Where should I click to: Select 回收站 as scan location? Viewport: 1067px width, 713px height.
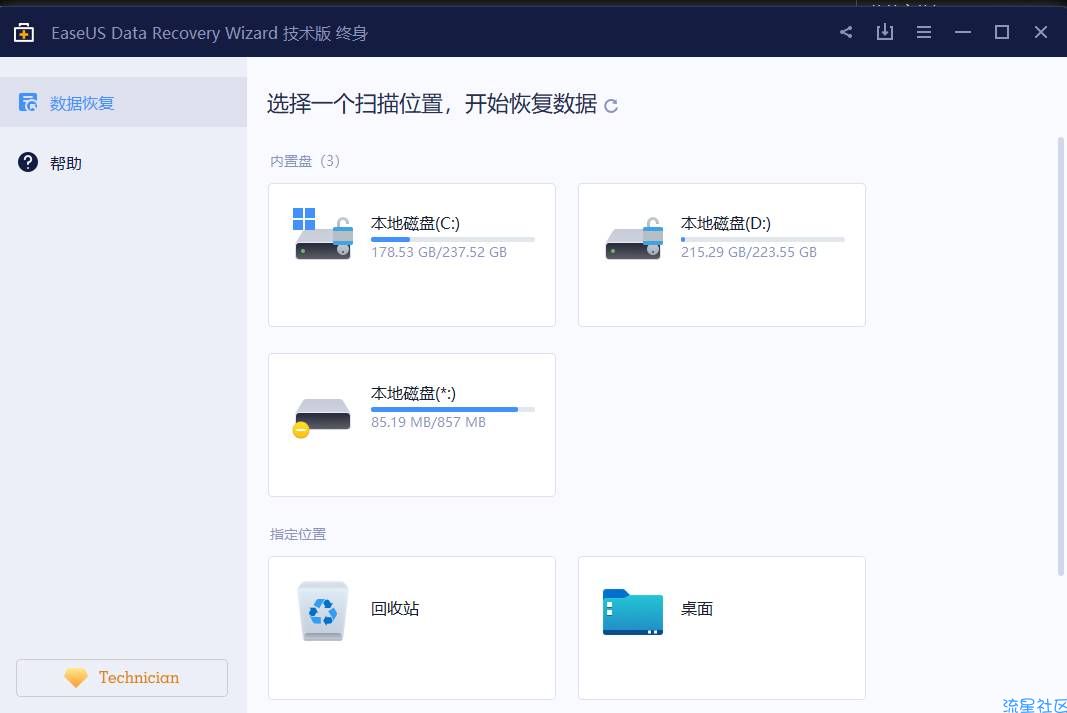coord(412,628)
